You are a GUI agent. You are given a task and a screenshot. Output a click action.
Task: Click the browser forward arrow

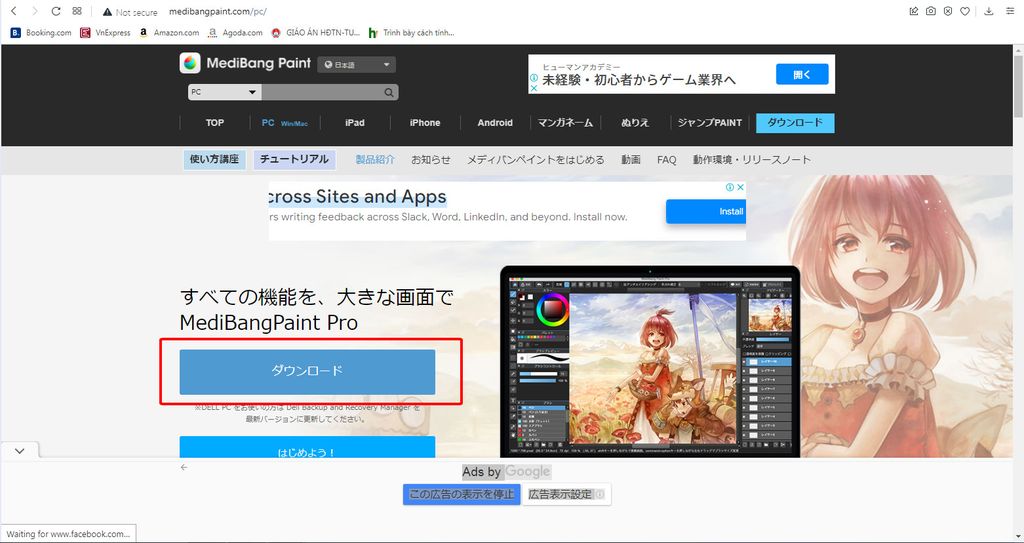pos(35,11)
